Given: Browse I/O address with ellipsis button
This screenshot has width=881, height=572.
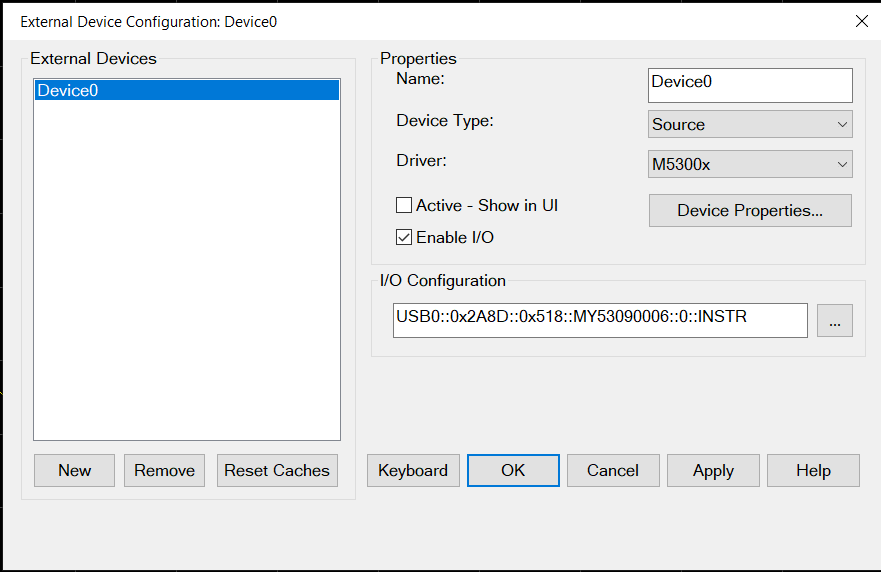Looking at the screenshot, I should (835, 320).
